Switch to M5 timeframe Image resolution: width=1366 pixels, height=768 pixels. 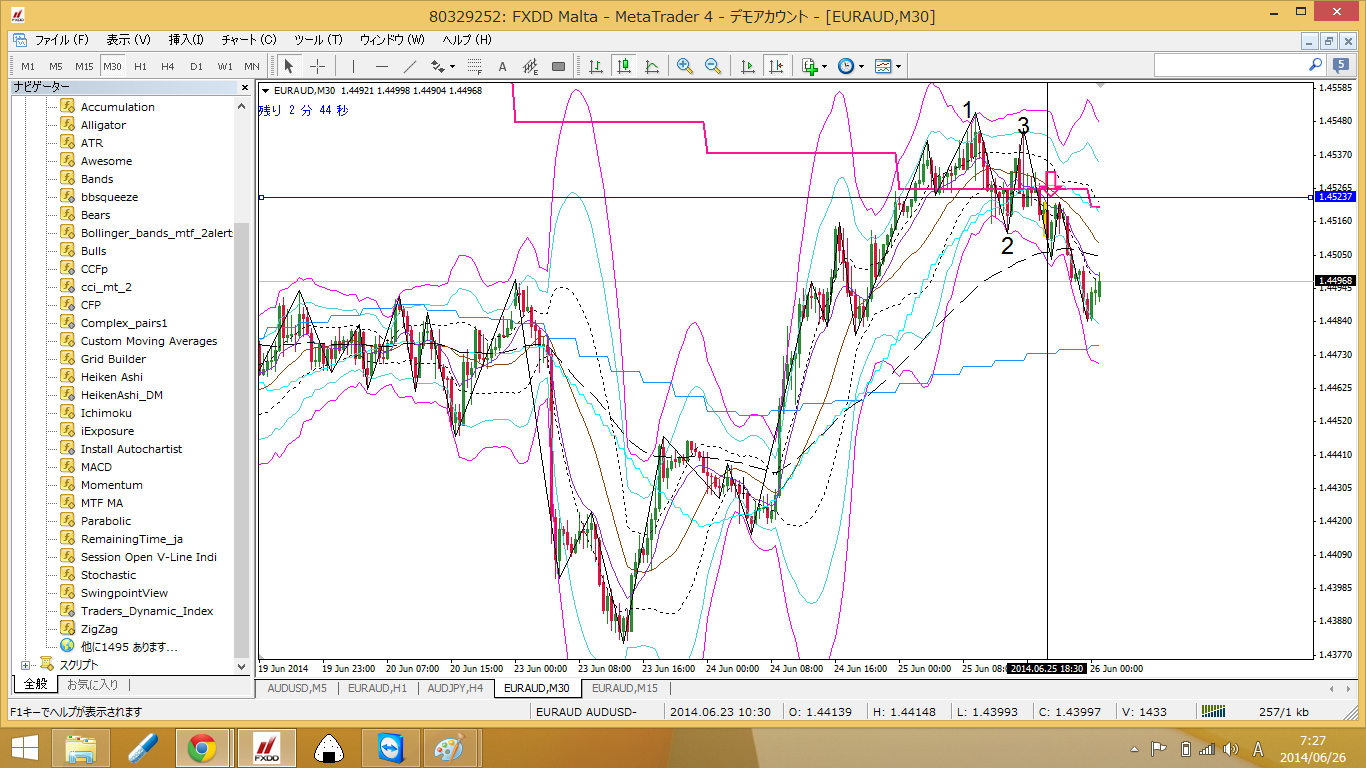56,67
